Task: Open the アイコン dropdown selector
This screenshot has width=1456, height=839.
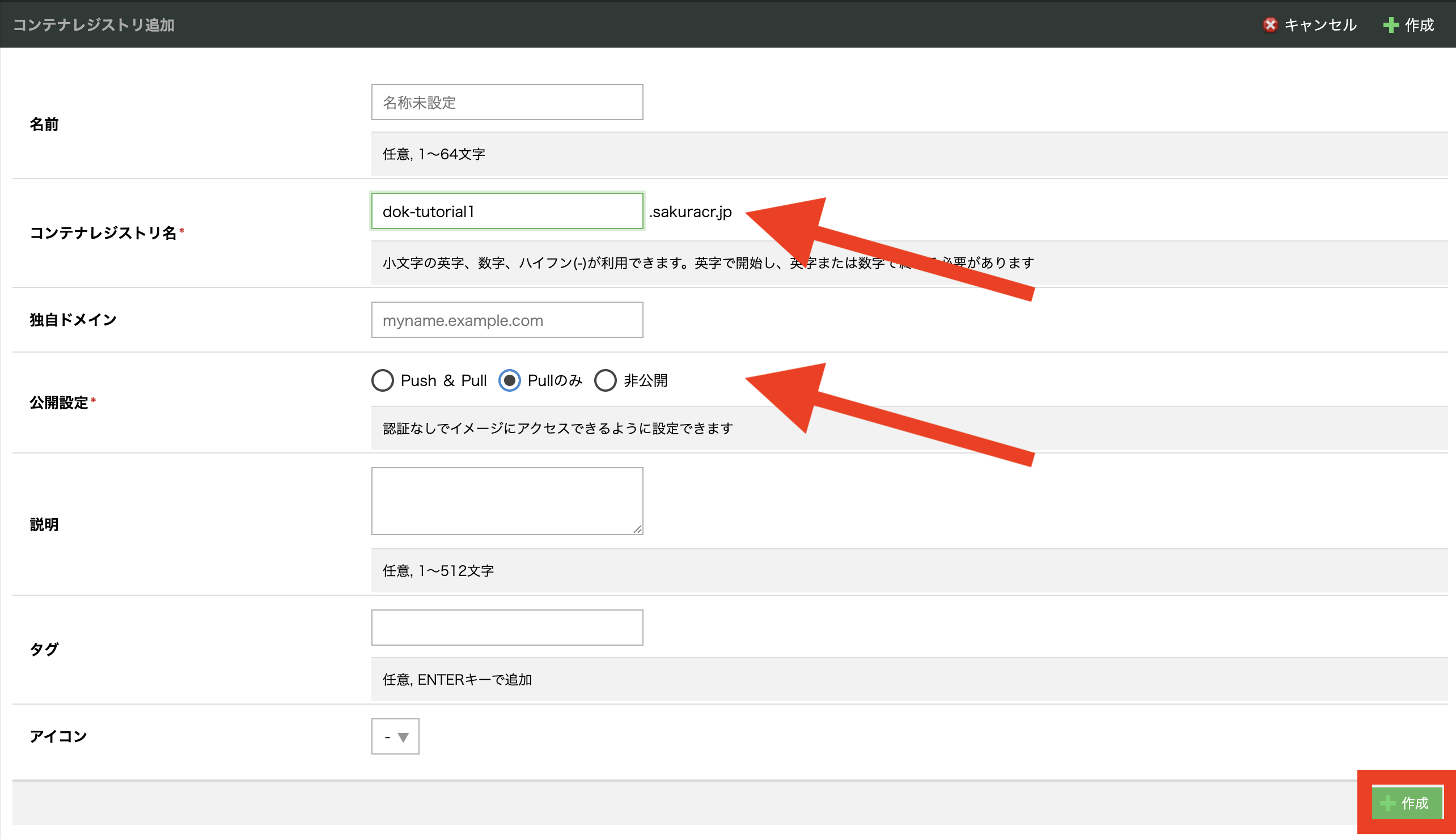Action: tap(395, 736)
